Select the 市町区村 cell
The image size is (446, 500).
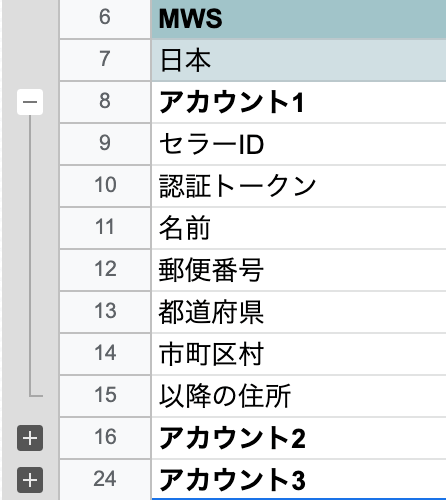299,354
